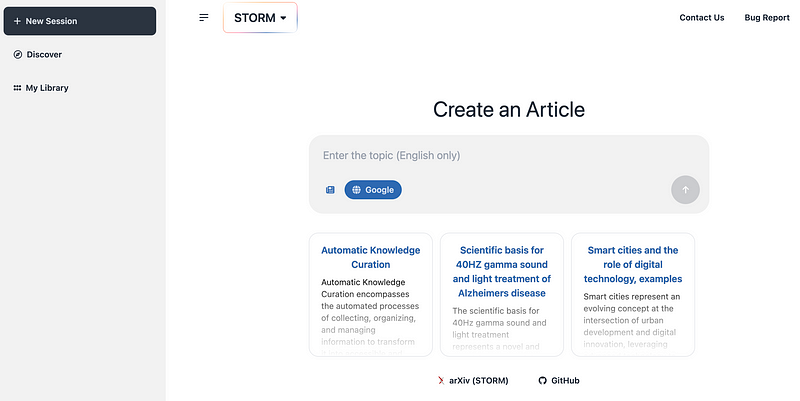This screenshot has width=800, height=401.
Task: Click the plus icon in New Session
Action: [x=17, y=21]
